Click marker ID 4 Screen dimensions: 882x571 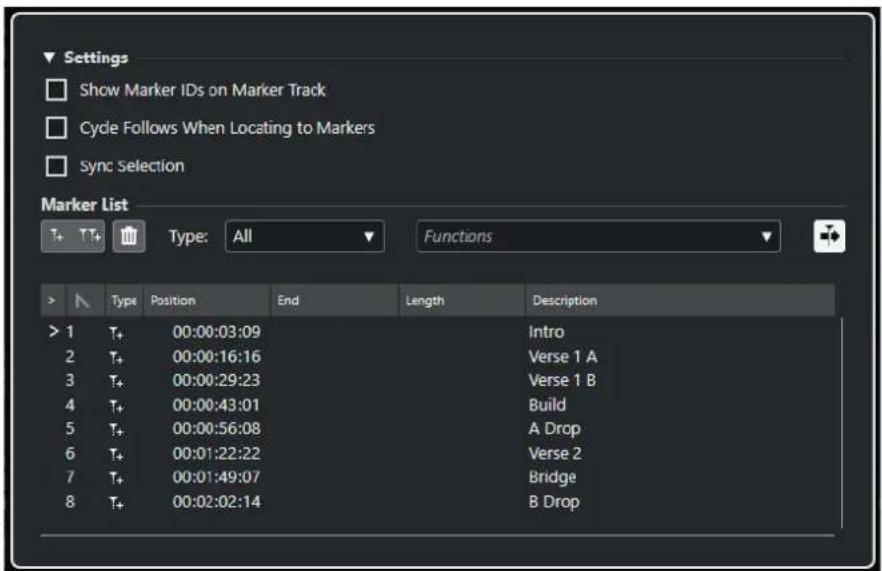(x=70, y=404)
